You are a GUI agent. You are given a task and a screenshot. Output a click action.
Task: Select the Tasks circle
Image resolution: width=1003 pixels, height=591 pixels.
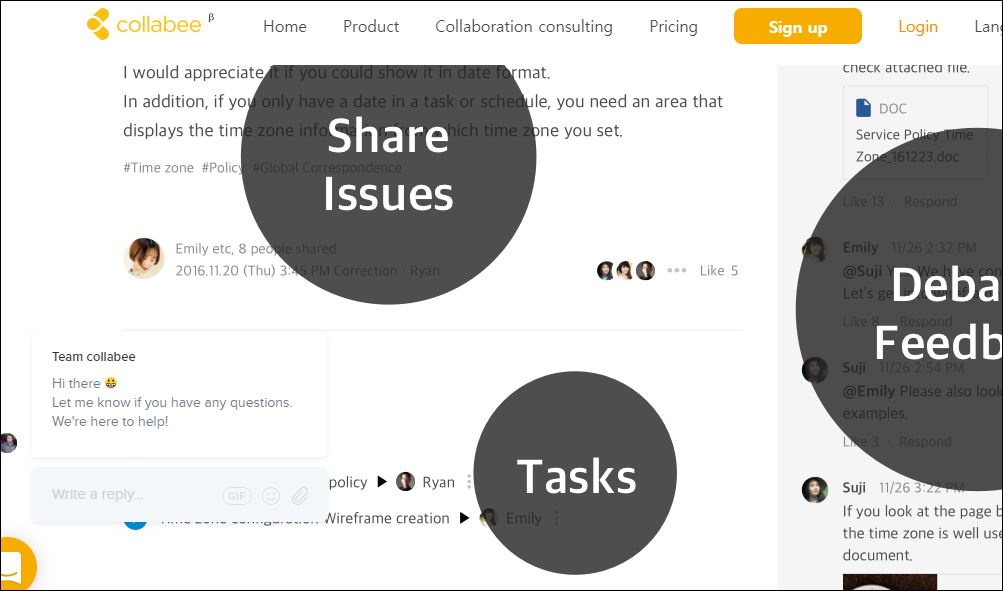pos(575,473)
